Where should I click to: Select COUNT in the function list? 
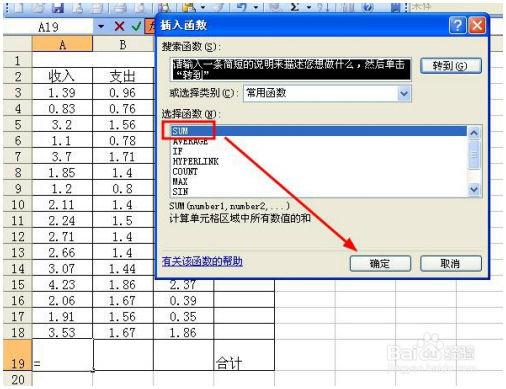click(185, 171)
